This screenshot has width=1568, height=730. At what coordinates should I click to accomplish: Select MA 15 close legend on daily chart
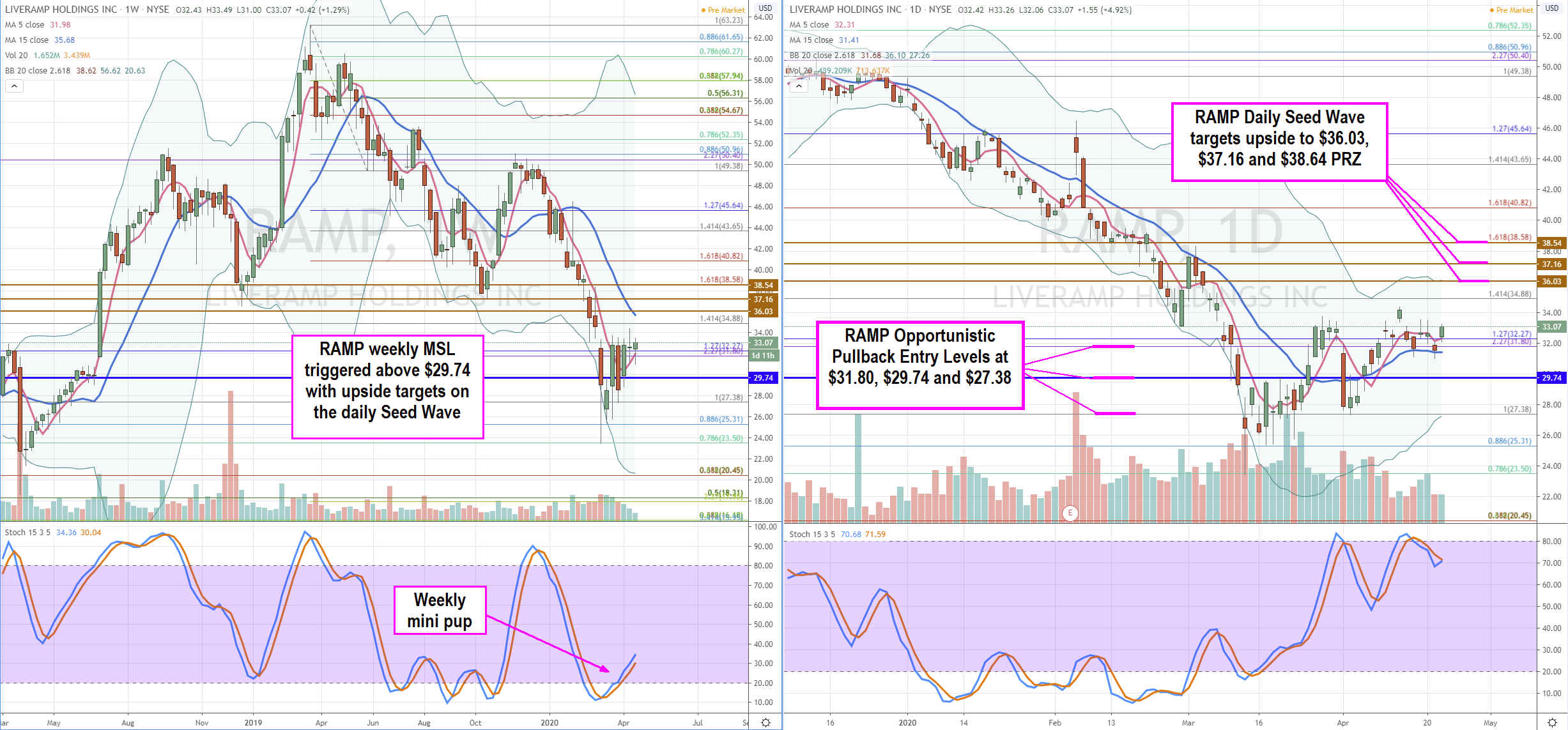tap(811, 40)
